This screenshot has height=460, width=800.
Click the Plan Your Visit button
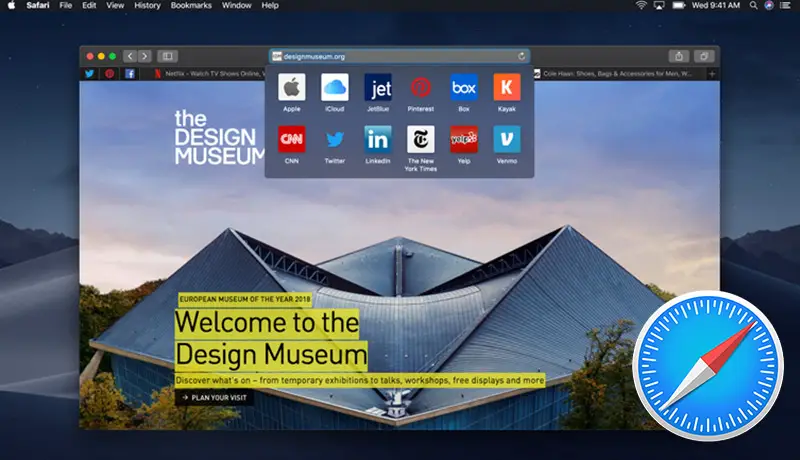[x=214, y=397]
